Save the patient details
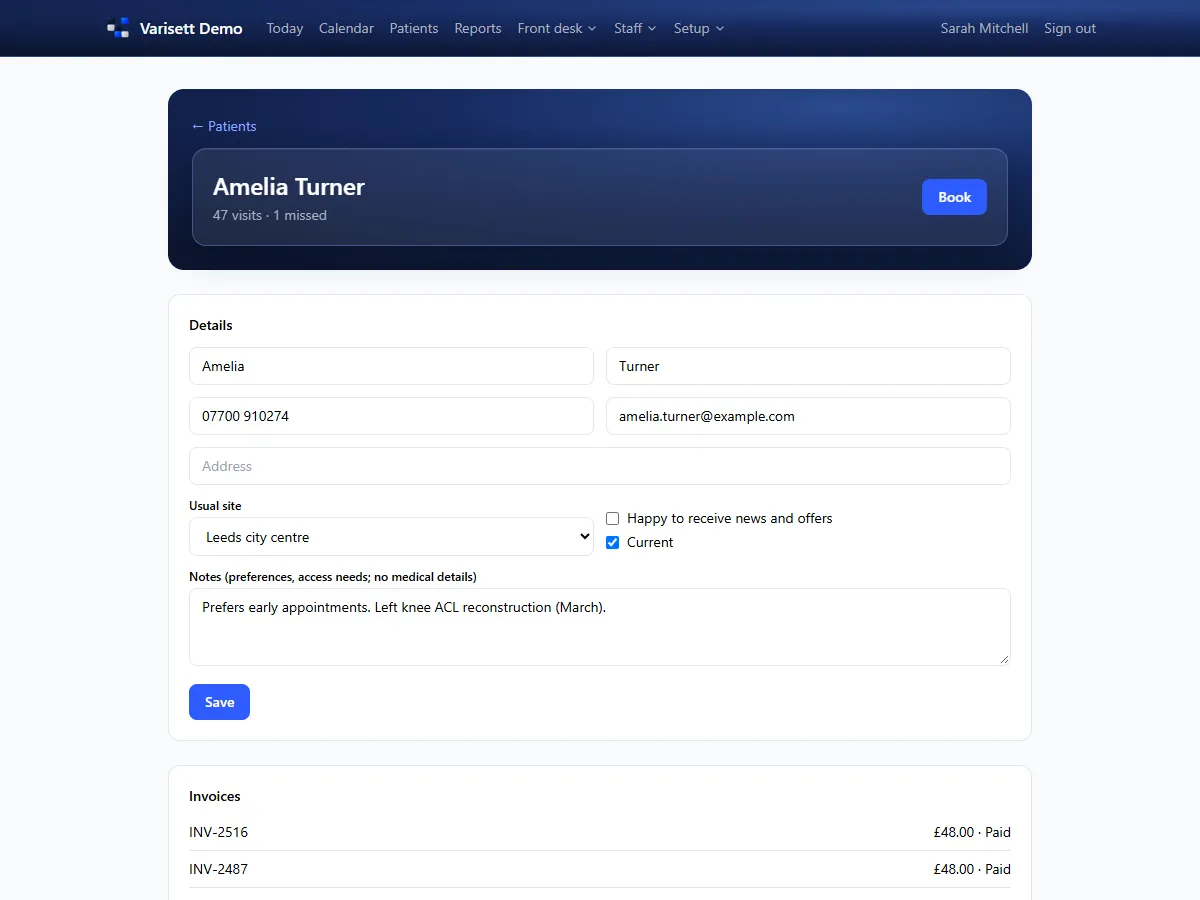 coord(219,702)
